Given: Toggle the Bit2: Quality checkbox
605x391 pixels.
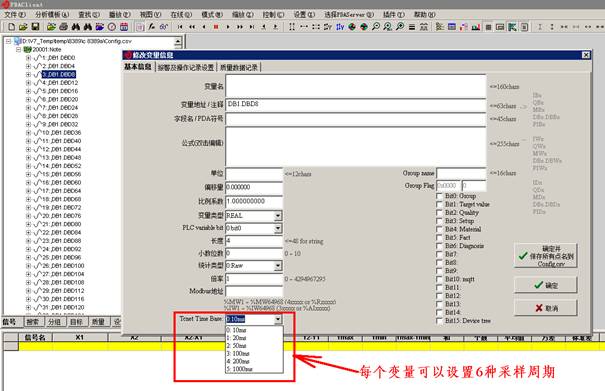Looking at the screenshot, I should pyautogui.click(x=439, y=213).
